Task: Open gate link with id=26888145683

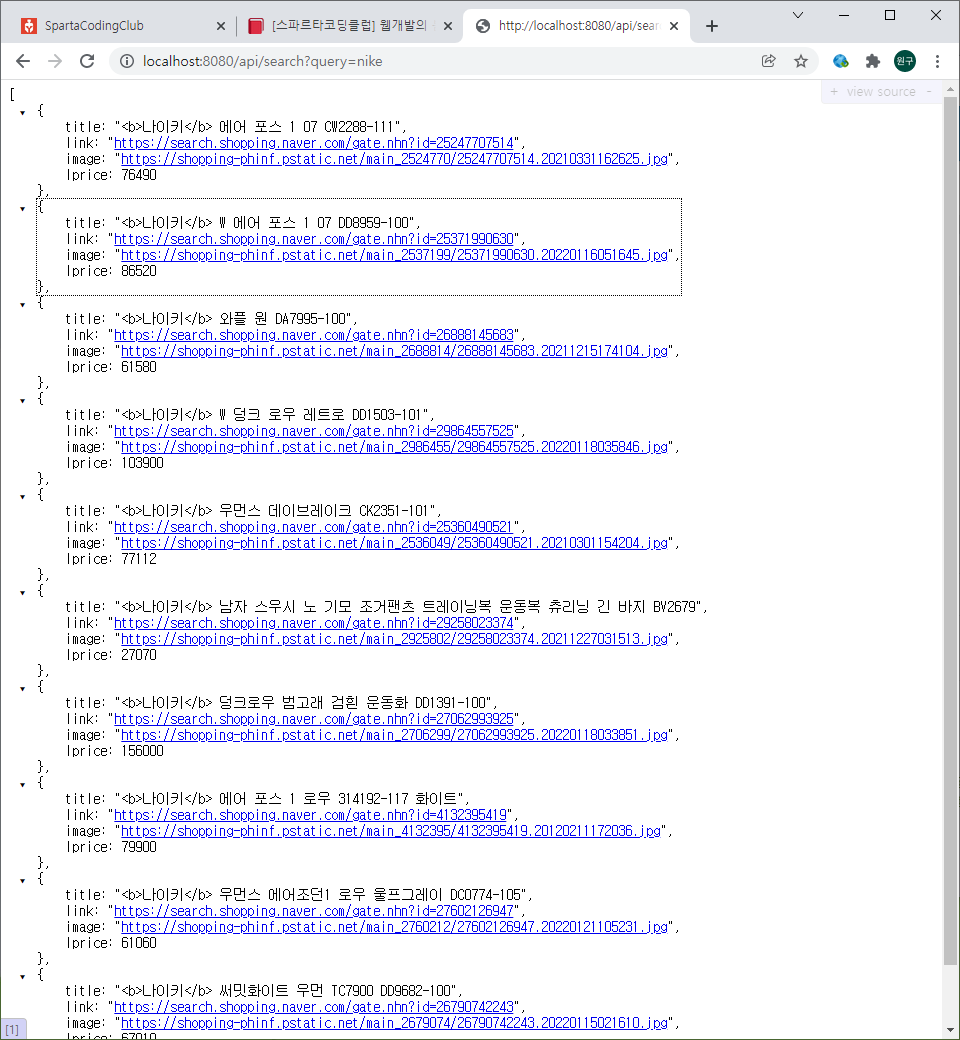Action: pyautogui.click(x=314, y=335)
